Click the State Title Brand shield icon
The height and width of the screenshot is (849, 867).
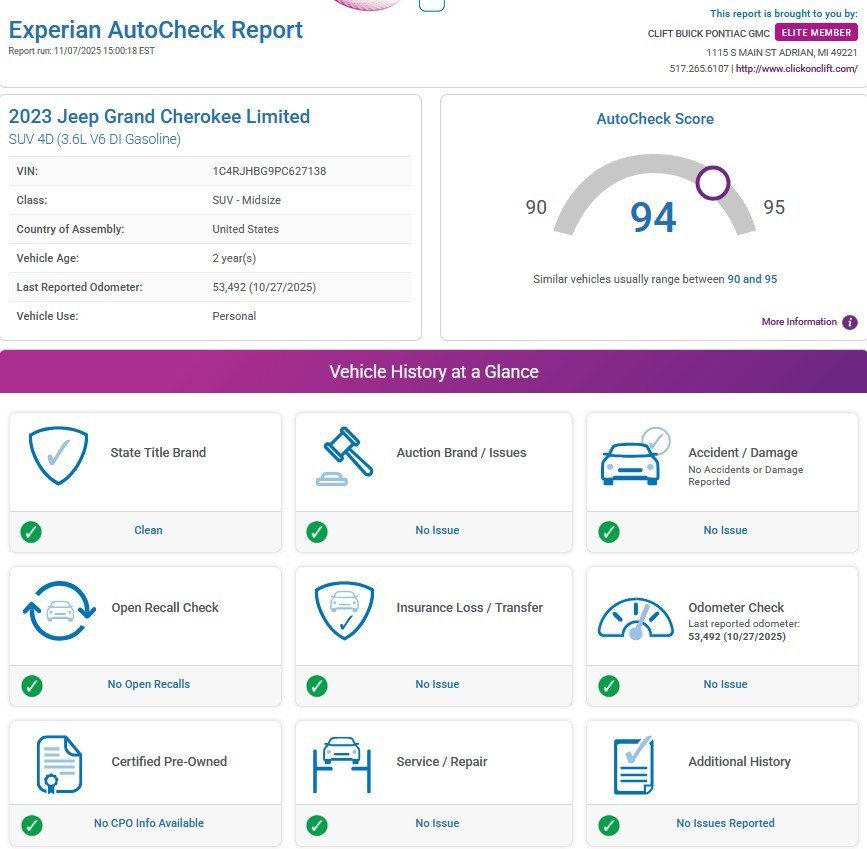[58, 455]
